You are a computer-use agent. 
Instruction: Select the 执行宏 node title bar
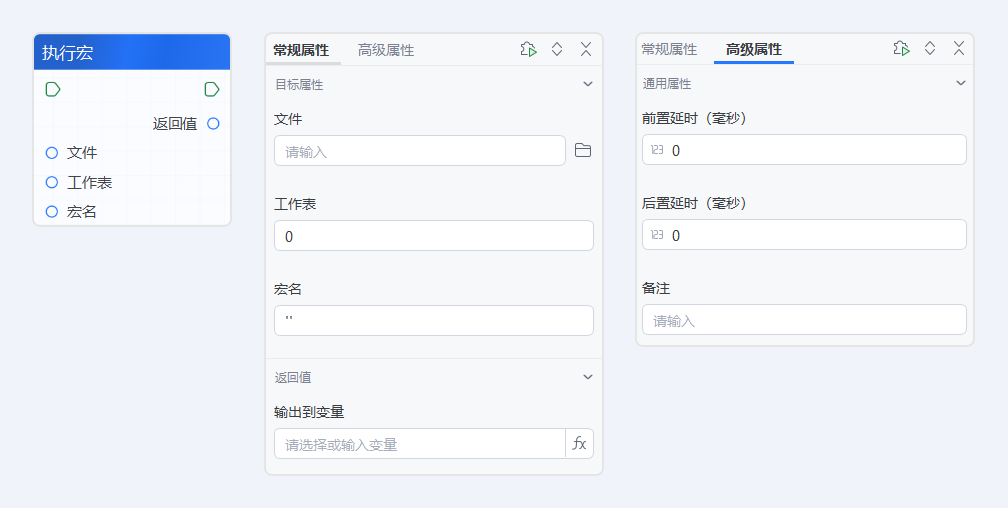[x=132, y=52]
